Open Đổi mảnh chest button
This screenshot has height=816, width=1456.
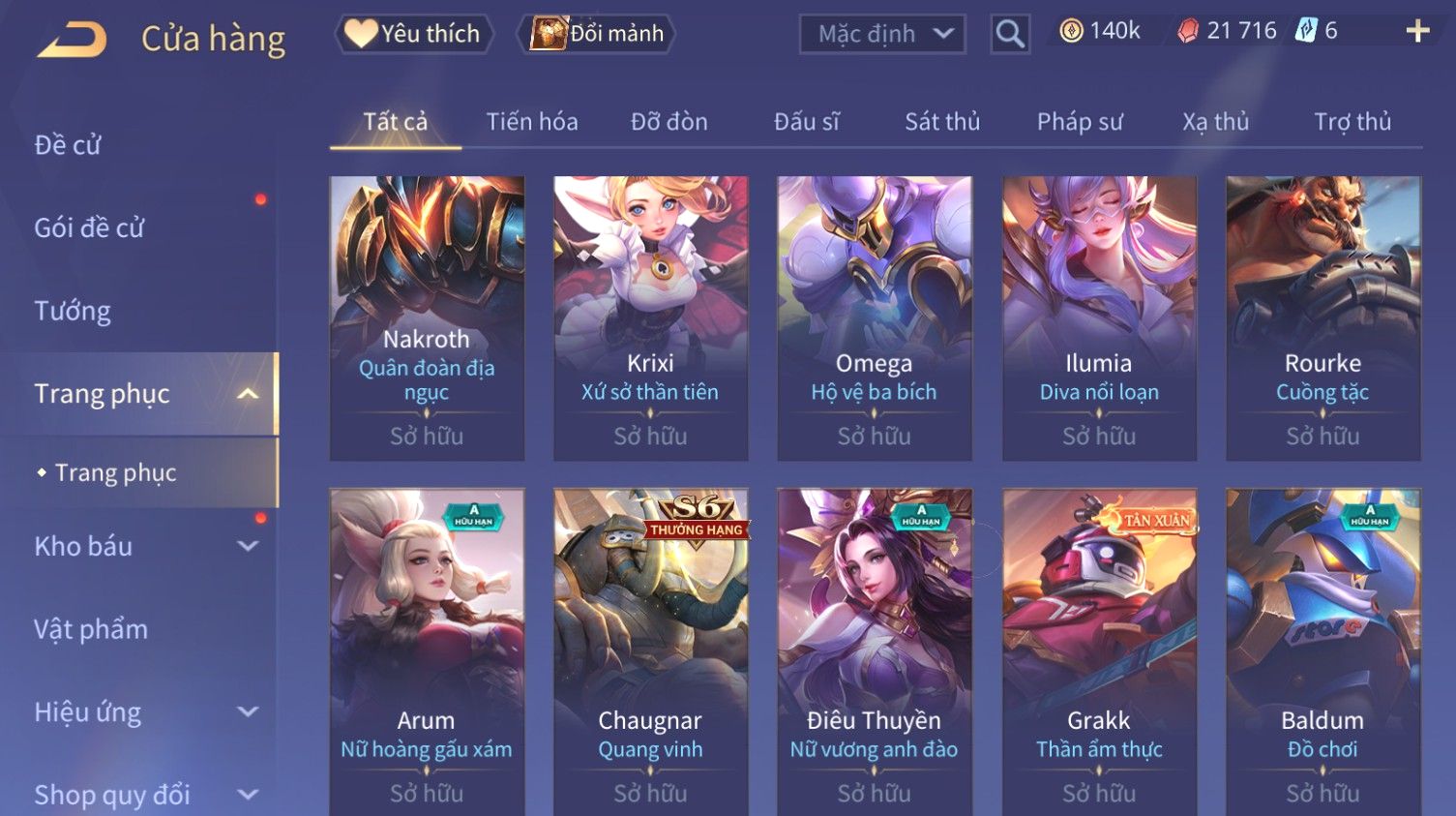pos(596,34)
